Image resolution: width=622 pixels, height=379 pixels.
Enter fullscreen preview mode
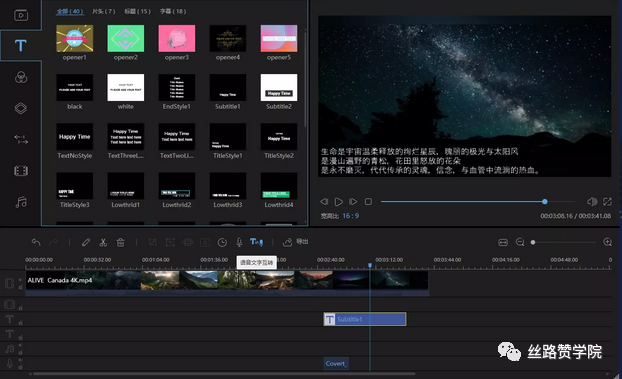coord(607,202)
